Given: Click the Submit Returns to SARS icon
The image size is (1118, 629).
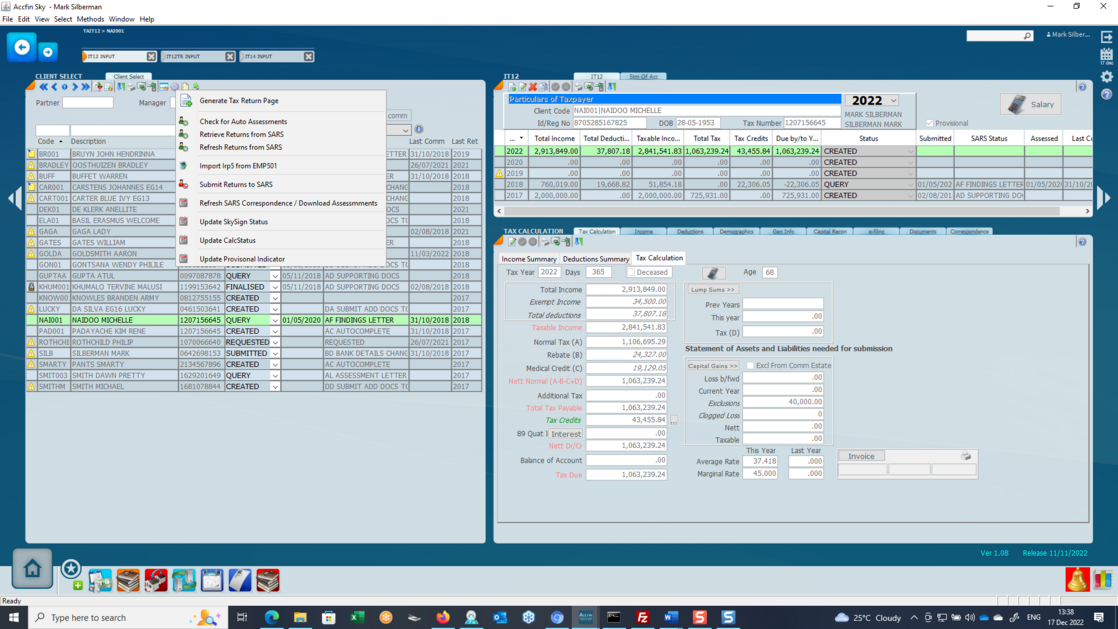Looking at the screenshot, I should click(x=184, y=184).
